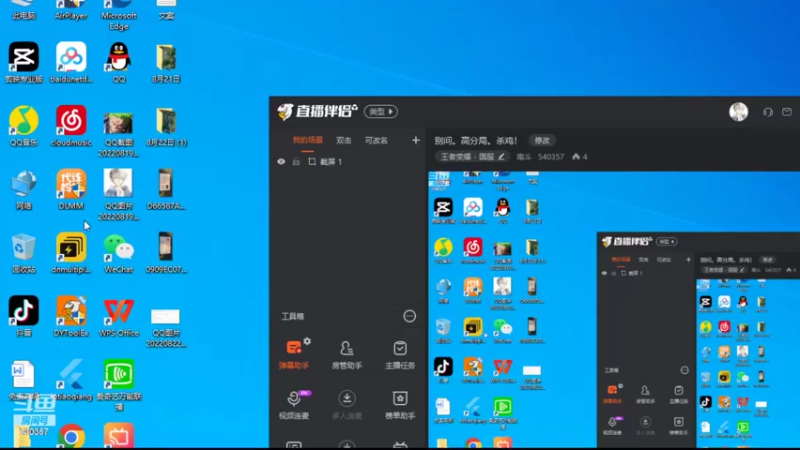Open the 0909EC07... image file
800x450 pixels.
click(x=166, y=253)
